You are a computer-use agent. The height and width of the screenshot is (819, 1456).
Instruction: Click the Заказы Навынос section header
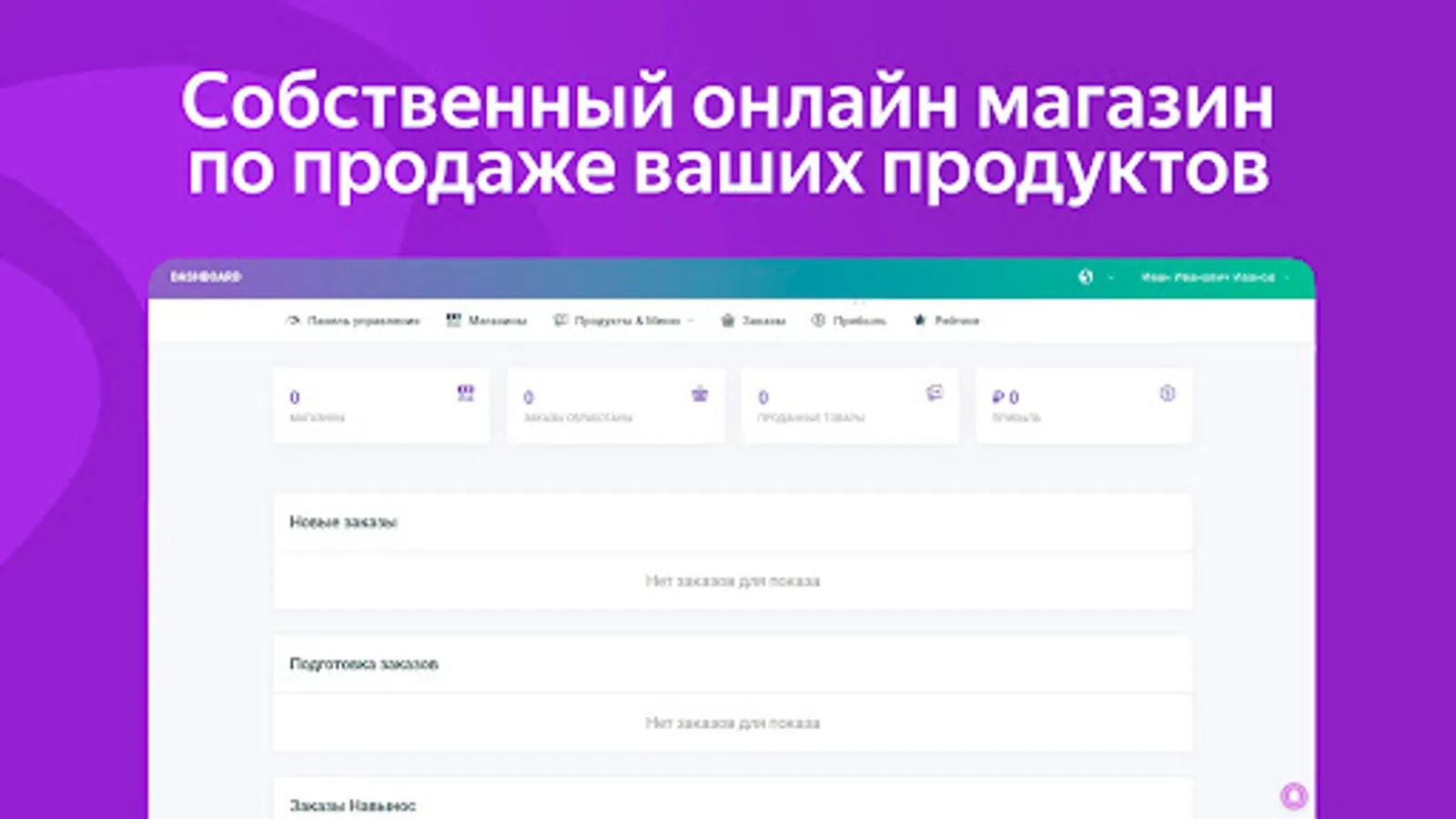(352, 805)
